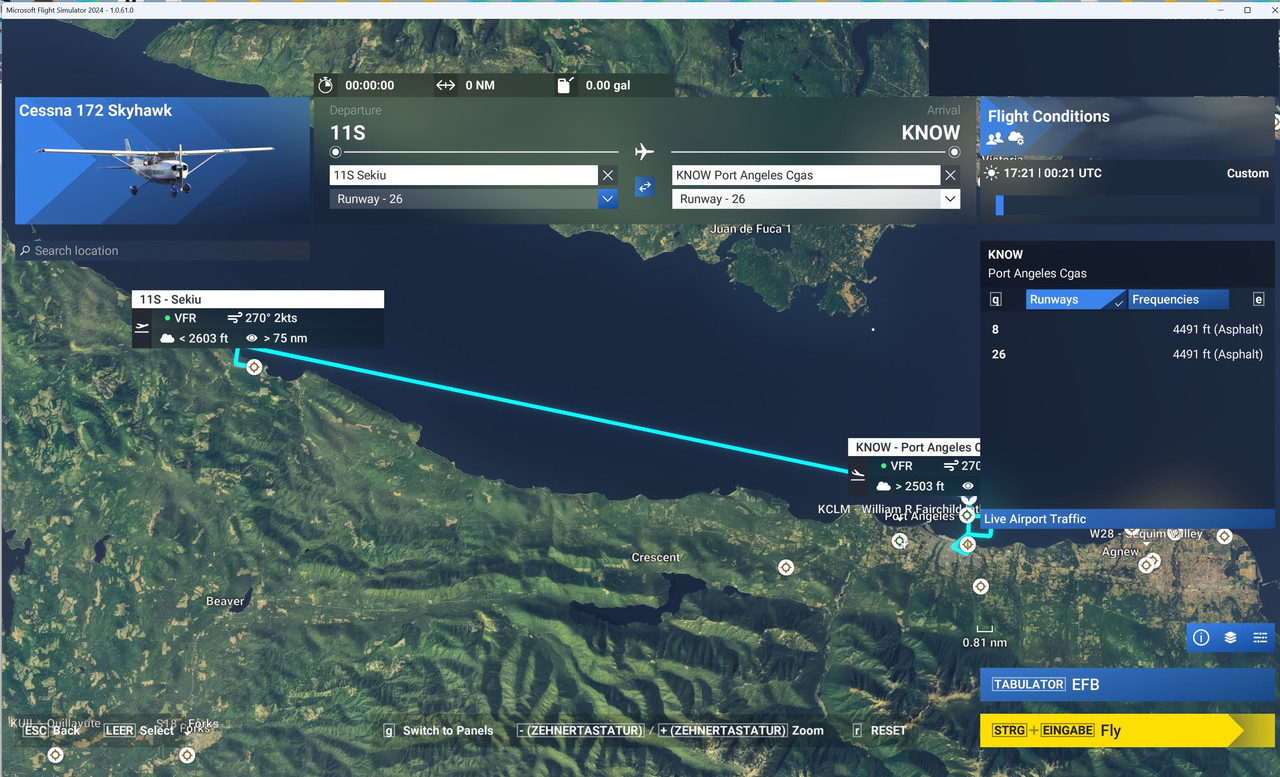Switch to the Runways tab

(x=1076, y=299)
